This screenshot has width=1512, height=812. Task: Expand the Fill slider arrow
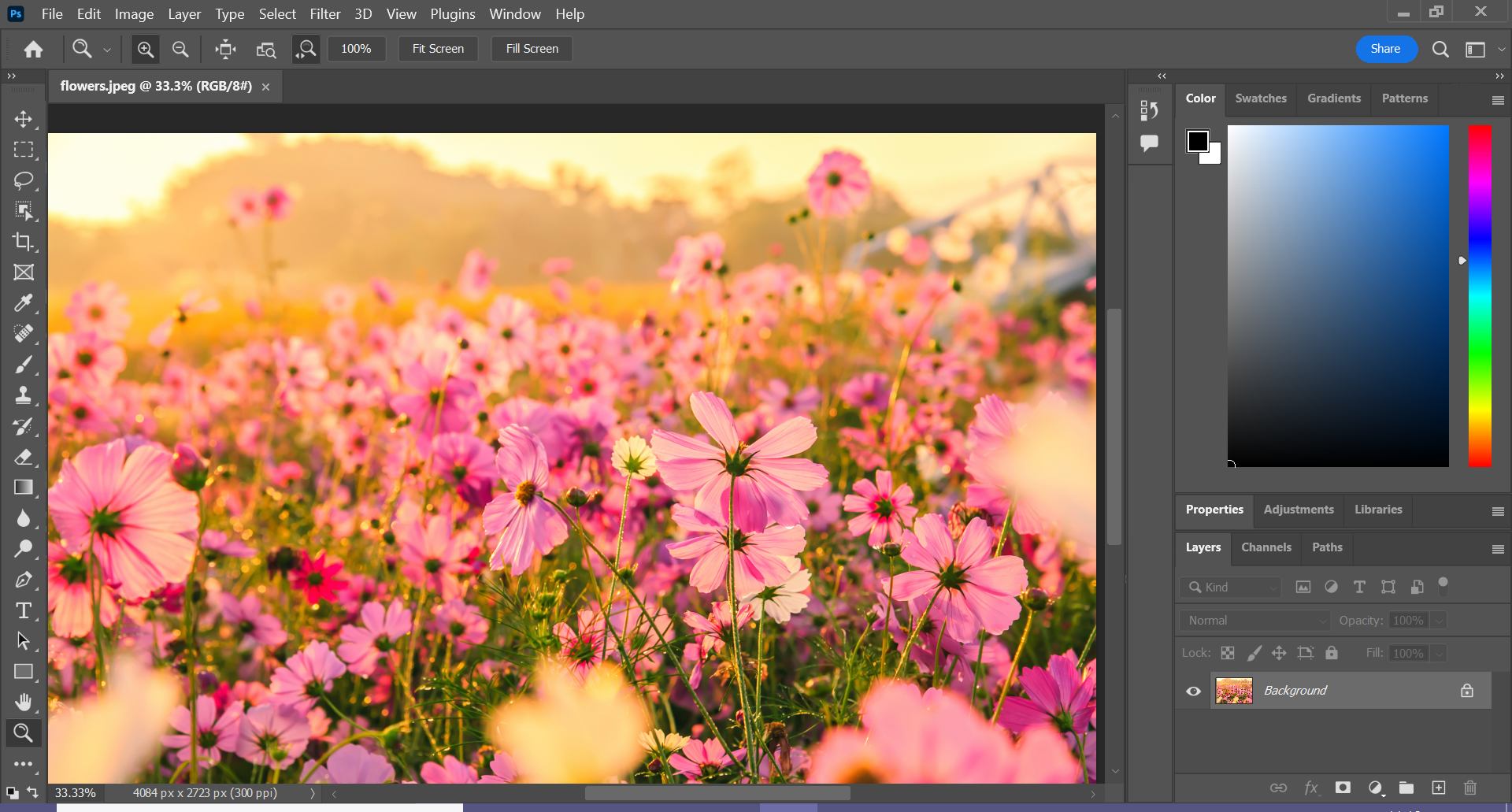[x=1439, y=653]
